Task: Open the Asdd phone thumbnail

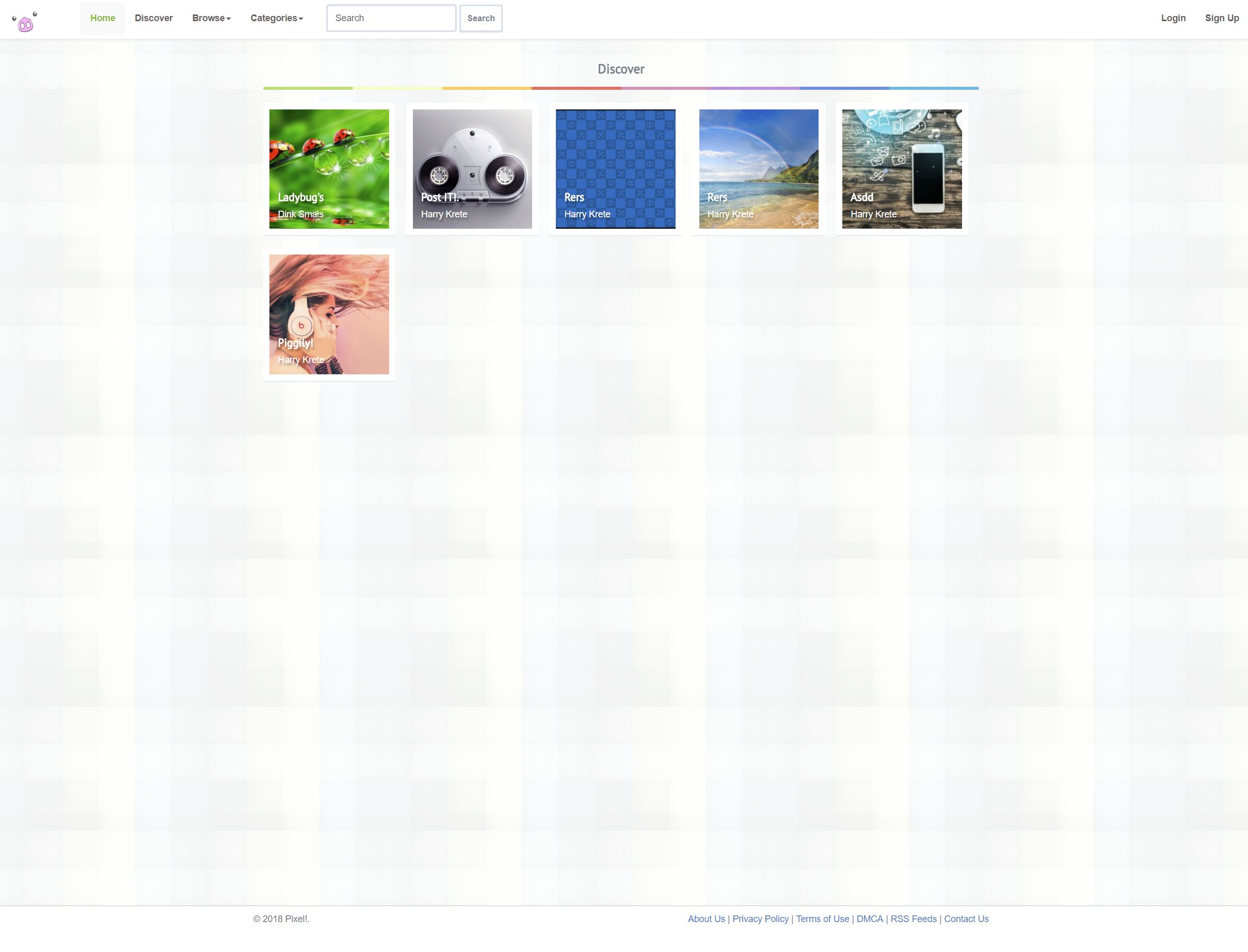Action: (x=901, y=169)
